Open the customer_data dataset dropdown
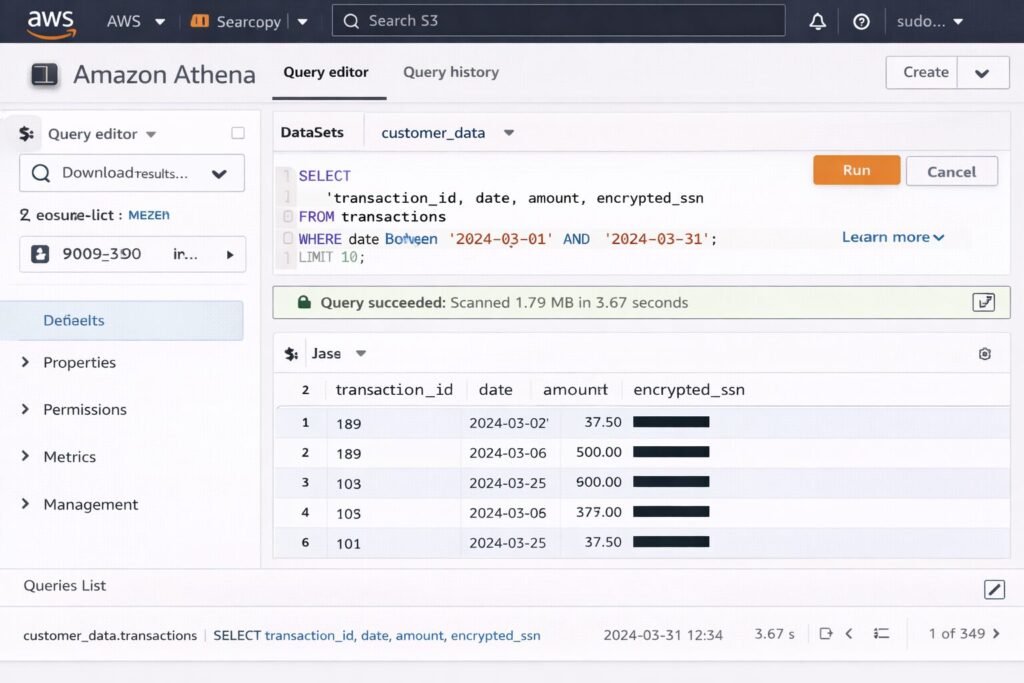The width and height of the screenshot is (1024, 683). click(x=508, y=133)
